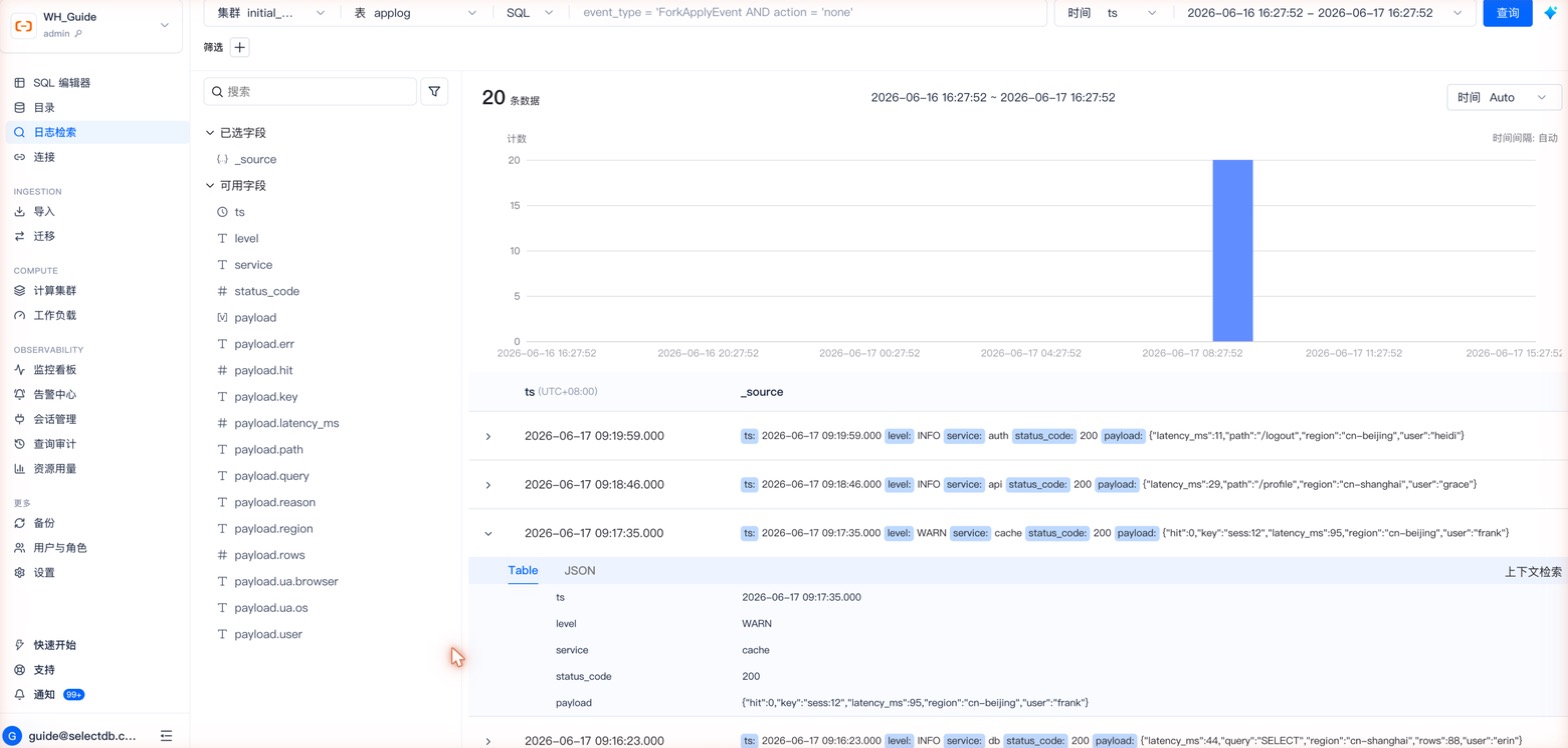Click the 99+ notification badge
This screenshot has height=748, width=1568.
[74, 694]
